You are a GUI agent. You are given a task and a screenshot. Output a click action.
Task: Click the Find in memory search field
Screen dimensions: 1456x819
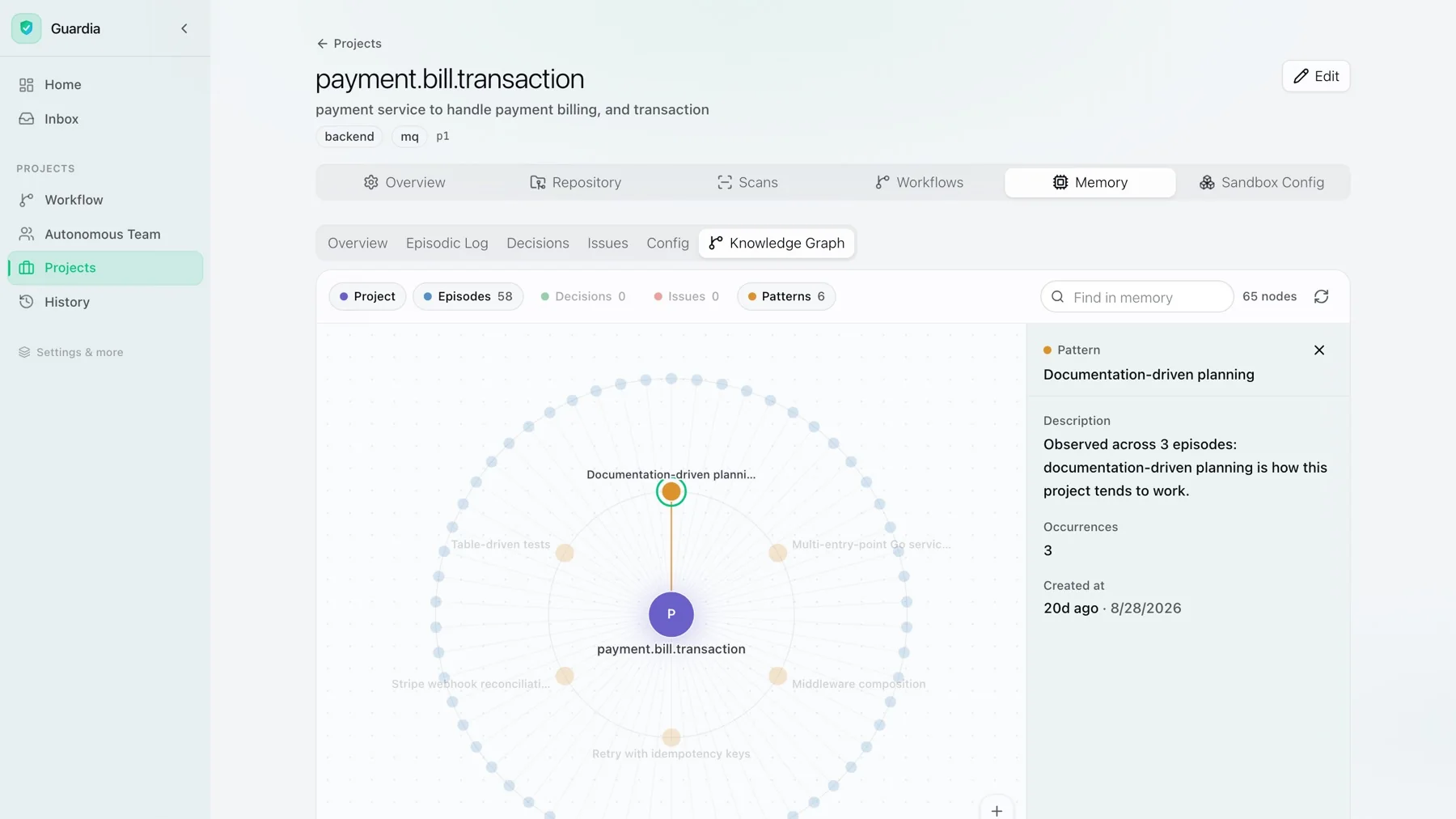point(1136,297)
